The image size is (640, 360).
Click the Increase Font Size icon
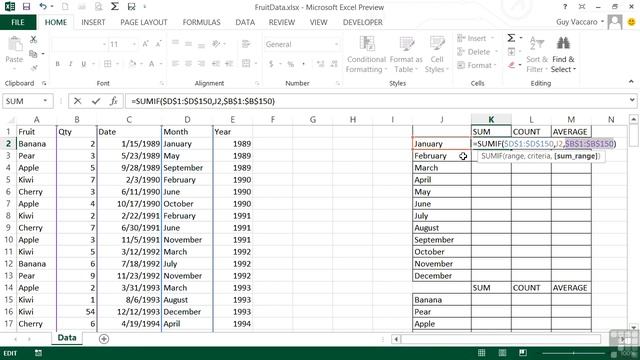coord(146,44)
